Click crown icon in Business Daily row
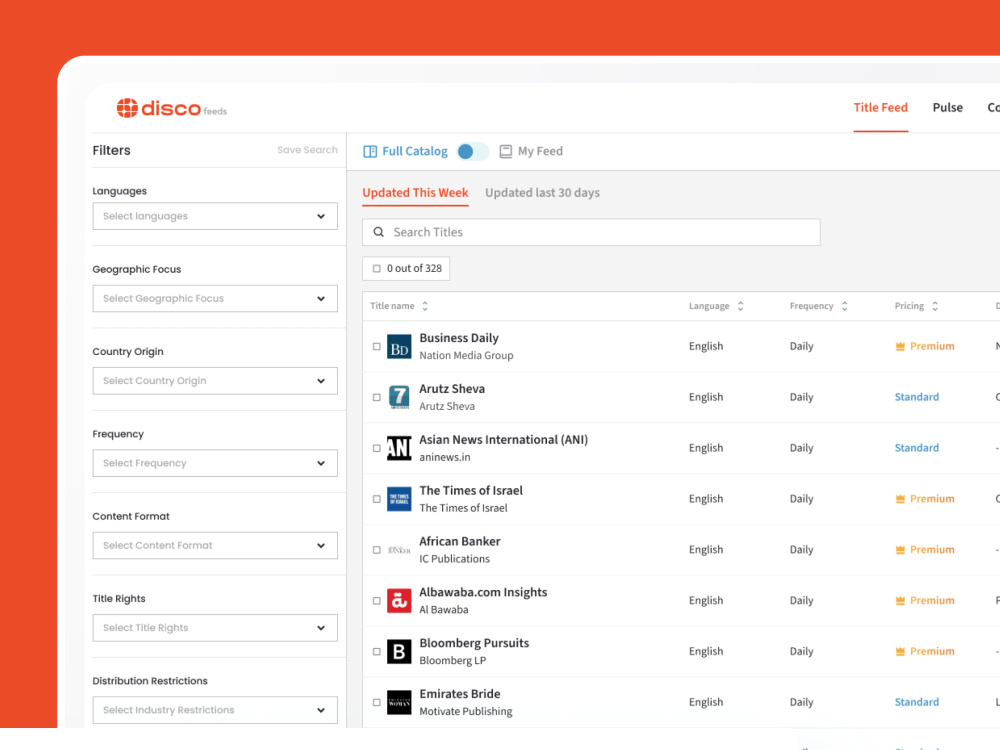Screen dimensions: 1000x750 [x=901, y=346]
